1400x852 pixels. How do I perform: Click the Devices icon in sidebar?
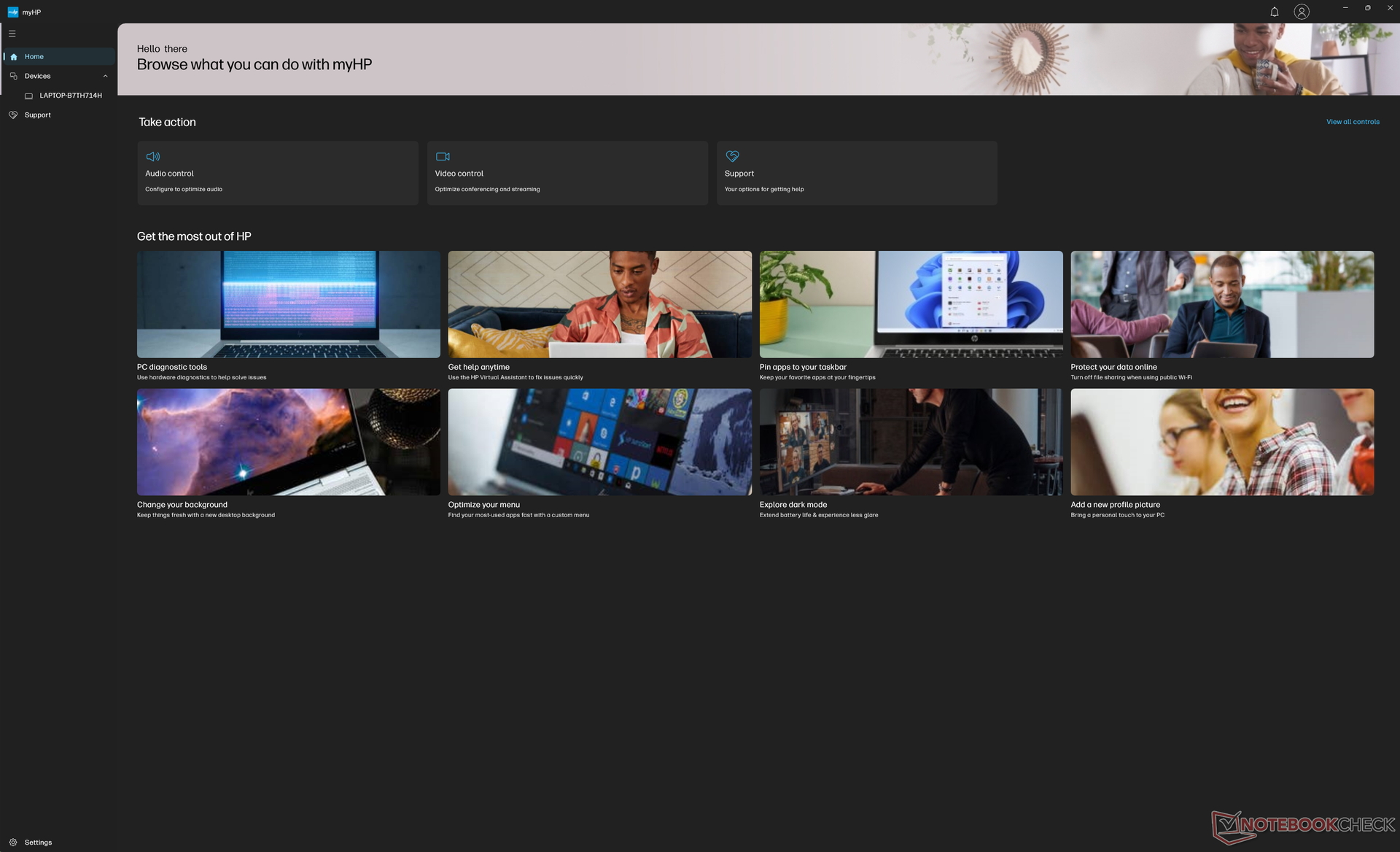click(x=14, y=76)
